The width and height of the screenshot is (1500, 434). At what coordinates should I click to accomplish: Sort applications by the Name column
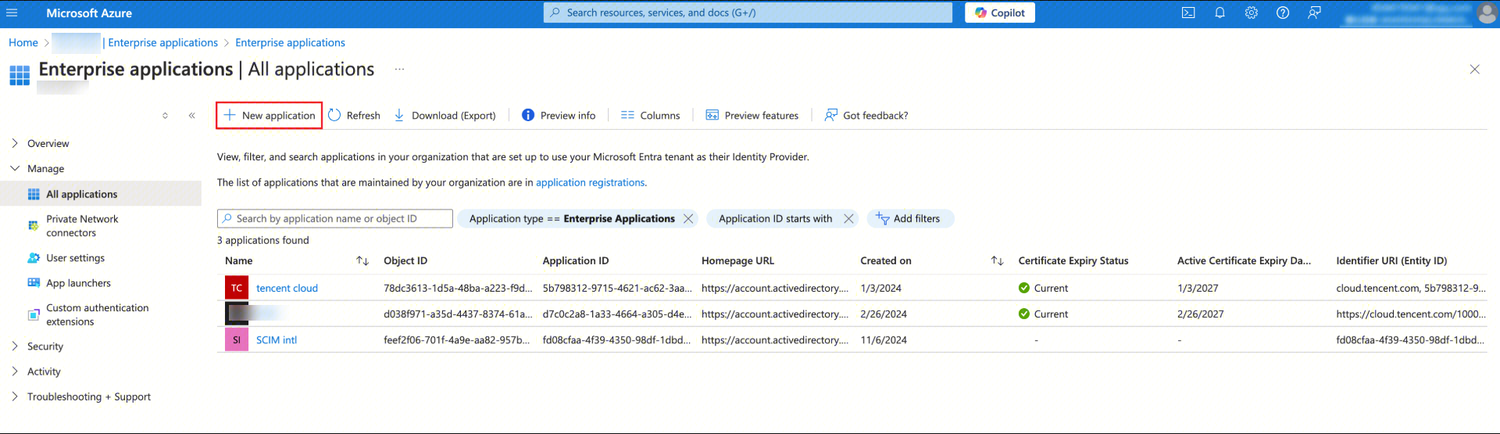pyautogui.click(x=362, y=261)
